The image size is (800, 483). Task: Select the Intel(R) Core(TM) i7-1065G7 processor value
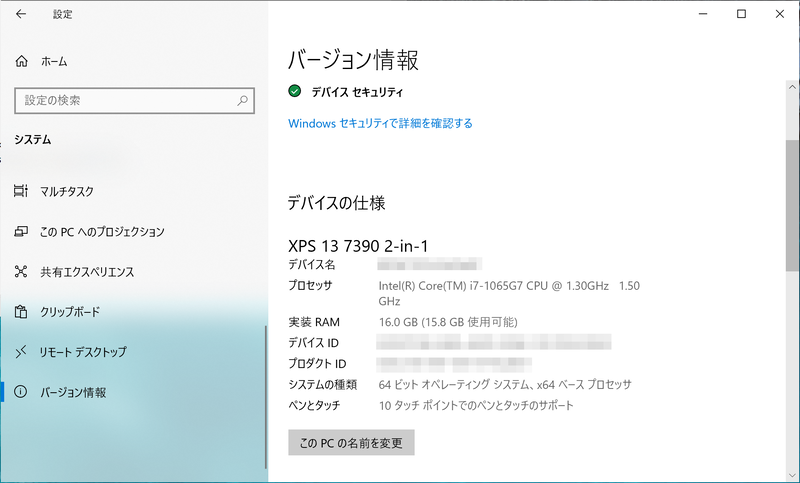[x=509, y=293]
